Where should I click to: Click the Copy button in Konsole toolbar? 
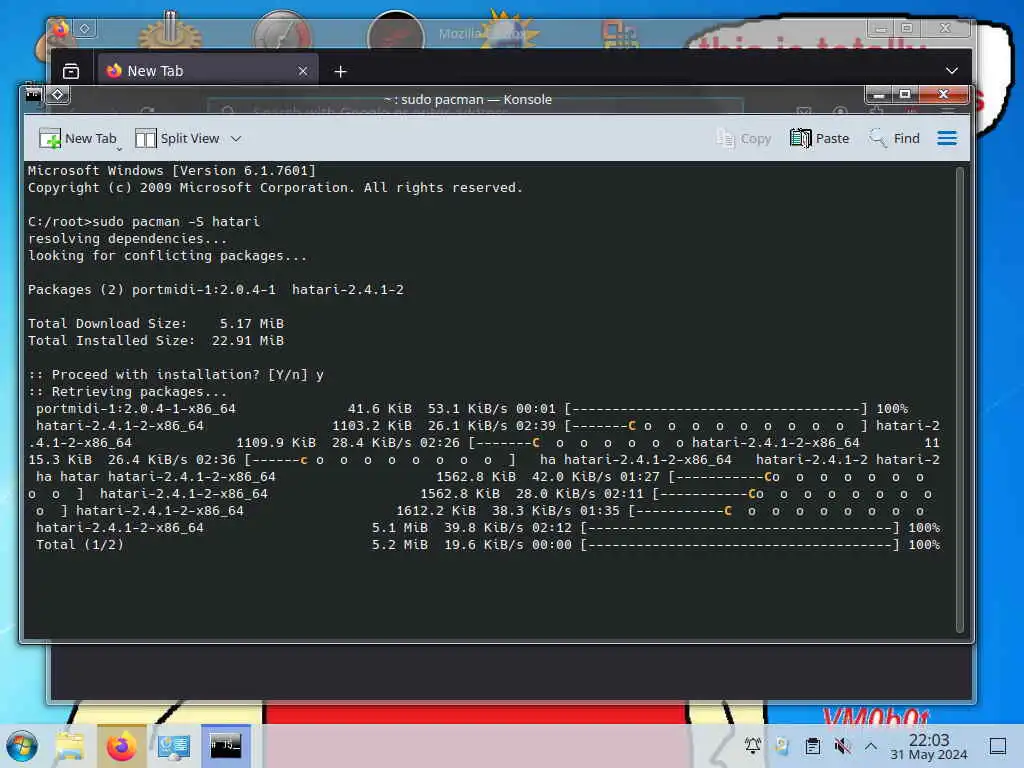click(x=743, y=138)
